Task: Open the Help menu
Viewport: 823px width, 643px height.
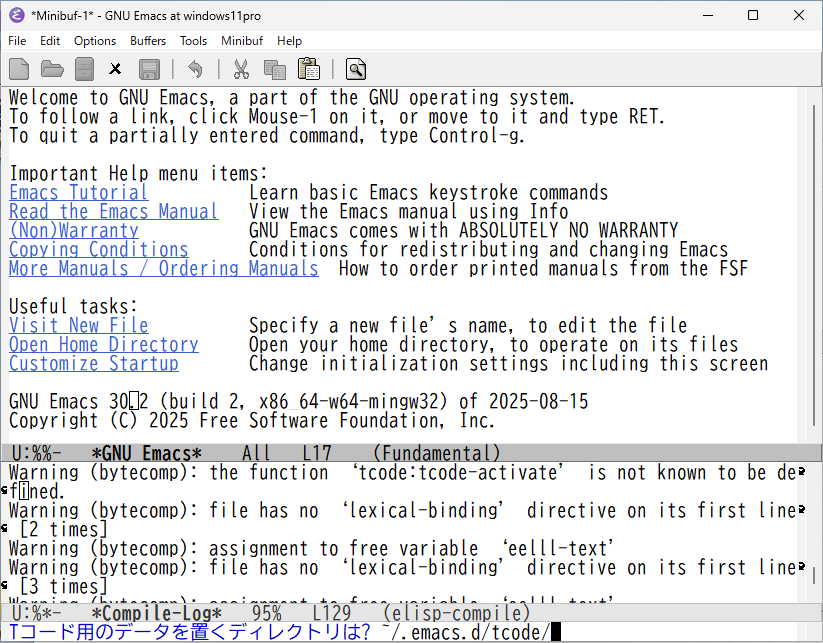Action: [289, 41]
